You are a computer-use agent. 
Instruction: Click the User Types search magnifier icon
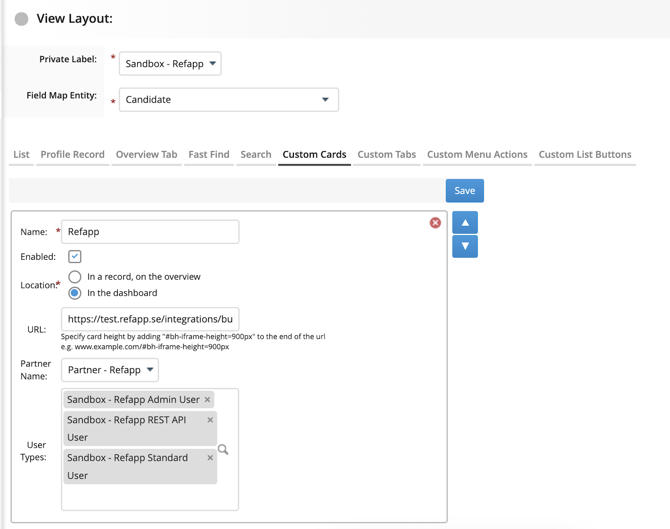pyautogui.click(x=223, y=450)
